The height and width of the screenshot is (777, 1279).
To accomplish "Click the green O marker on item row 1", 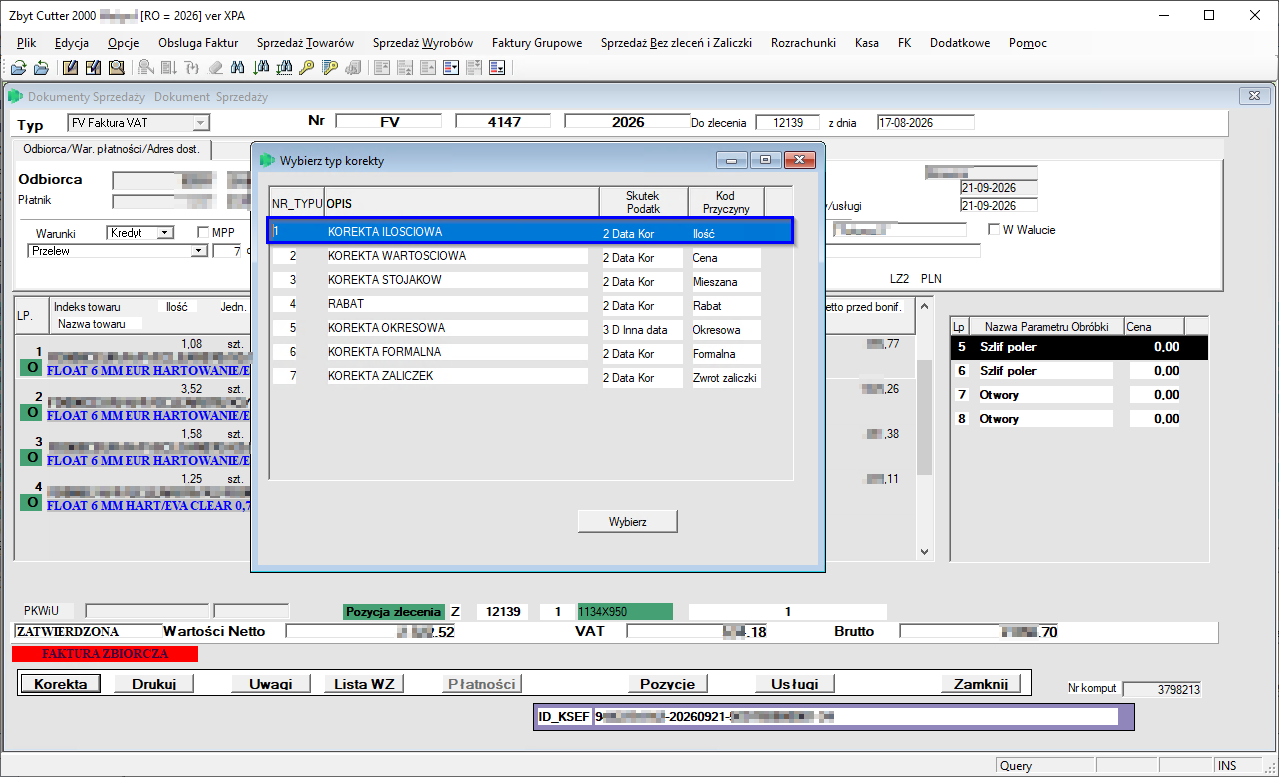I will click(x=33, y=366).
